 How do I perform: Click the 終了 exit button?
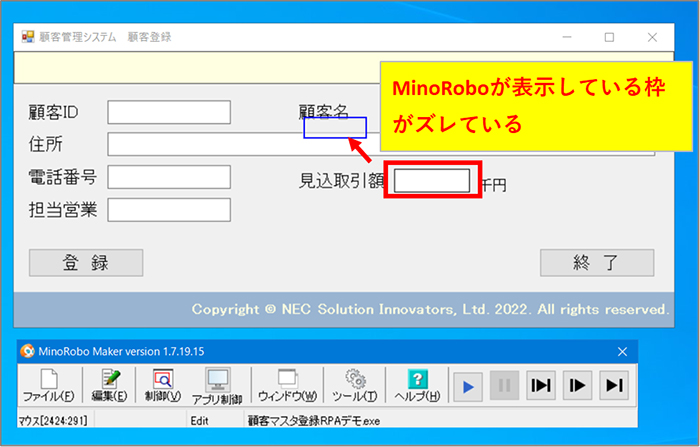click(x=596, y=263)
